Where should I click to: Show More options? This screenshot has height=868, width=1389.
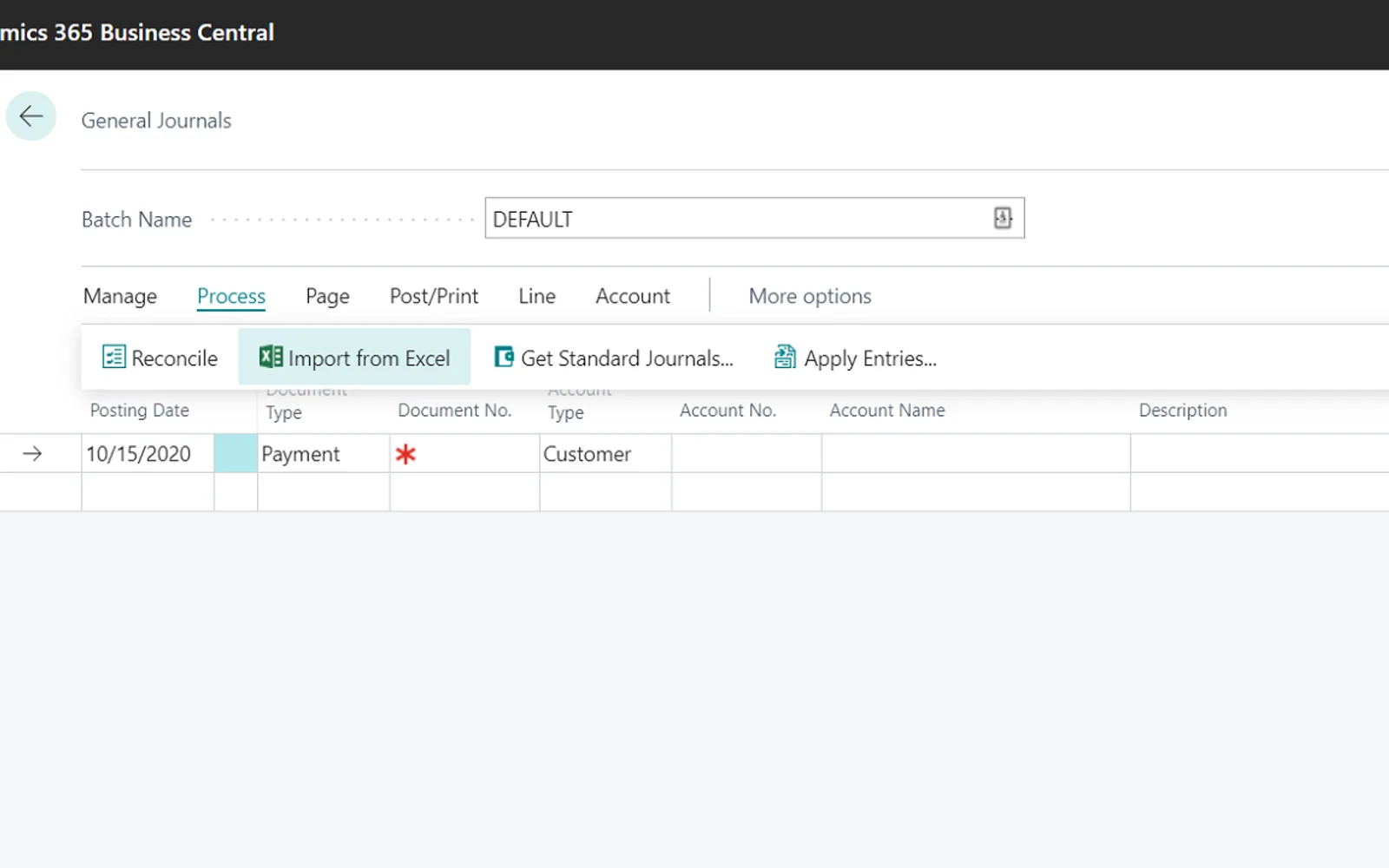[x=810, y=296]
